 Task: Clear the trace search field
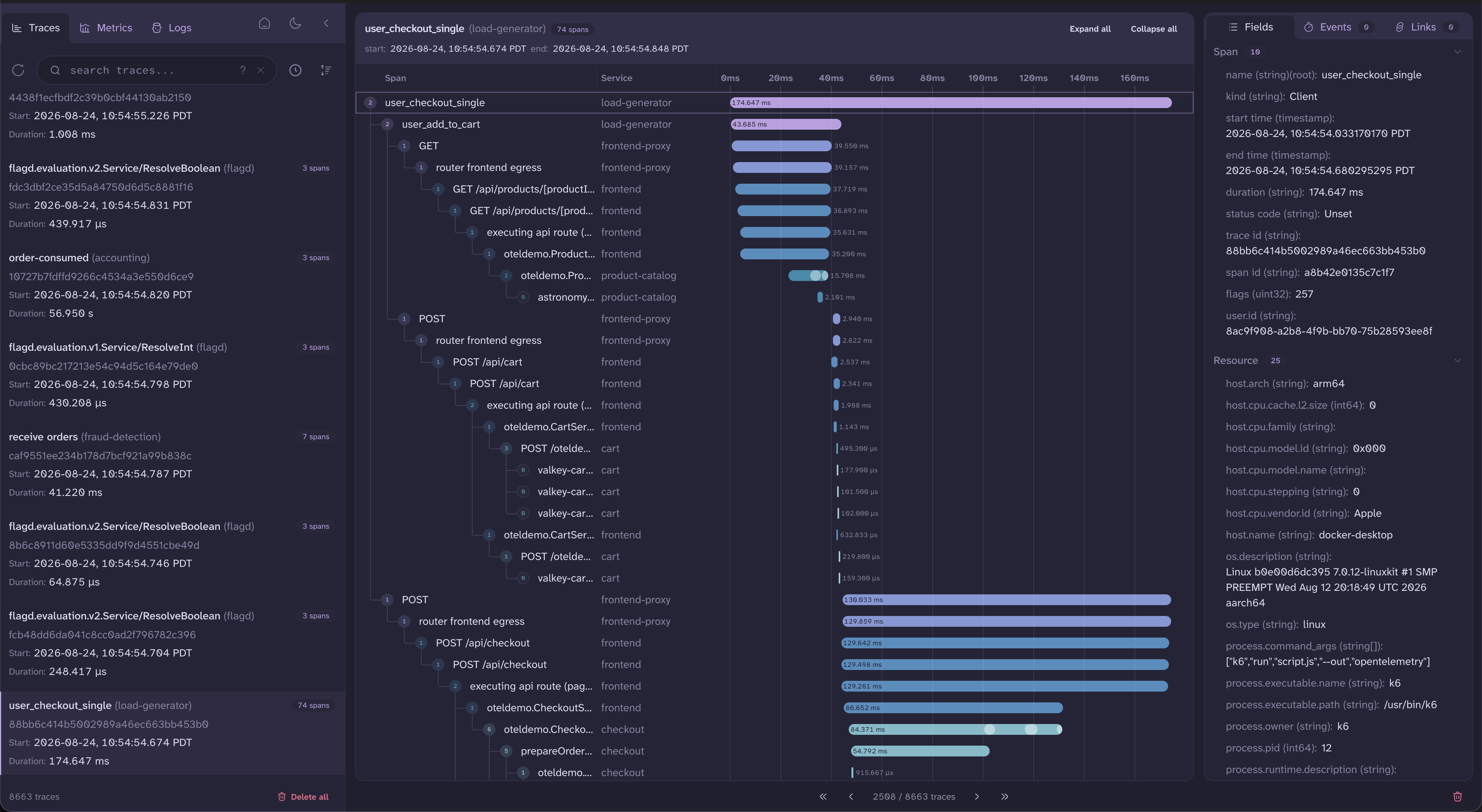click(x=261, y=70)
